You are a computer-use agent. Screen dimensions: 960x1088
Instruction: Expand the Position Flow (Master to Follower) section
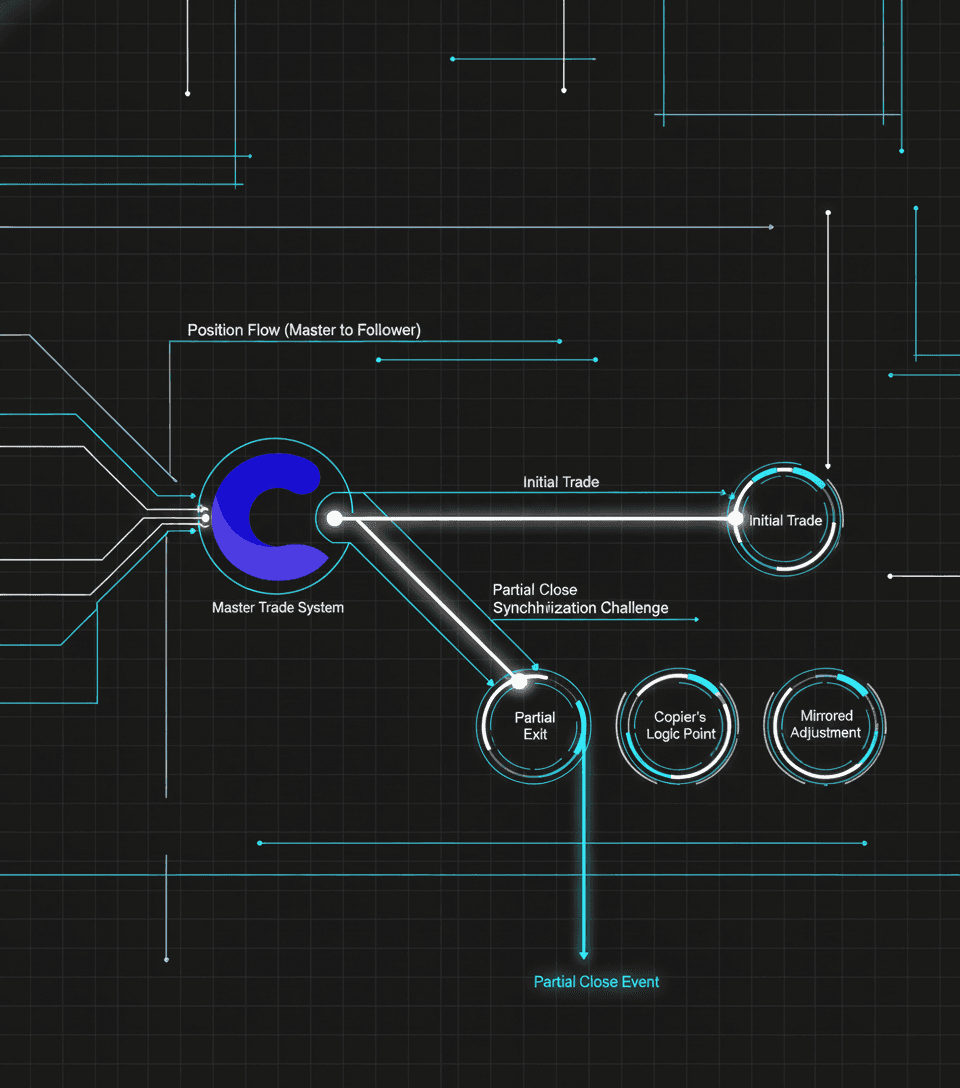click(304, 329)
